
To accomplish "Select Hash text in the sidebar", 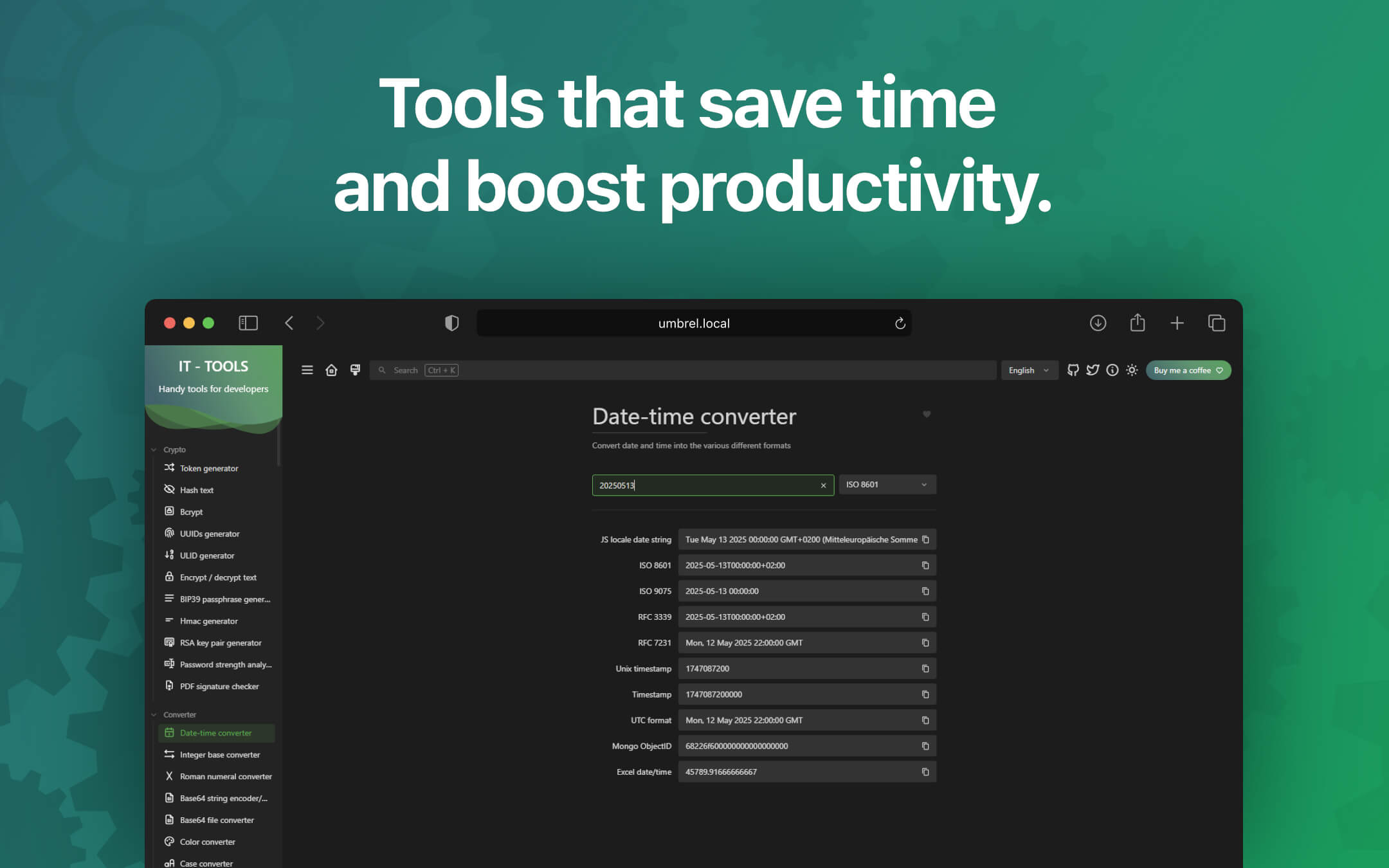I will (x=197, y=489).
